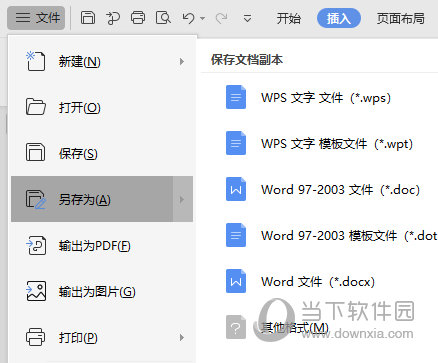Choose 其他格式(M) option
The width and height of the screenshot is (438, 363).
coord(295,328)
